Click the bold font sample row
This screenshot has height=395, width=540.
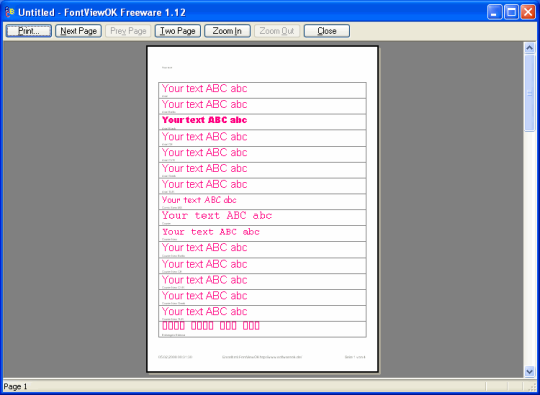(262, 122)
